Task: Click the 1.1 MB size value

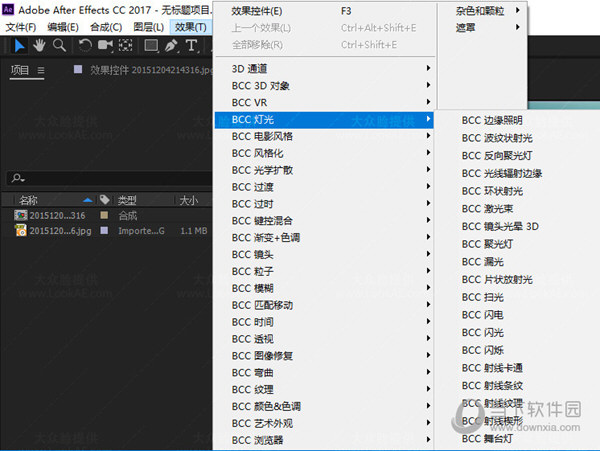Action: tap(194, 231)
